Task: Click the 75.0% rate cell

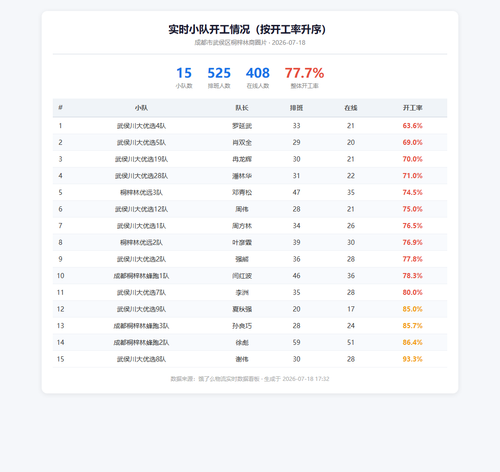Action: coord(412,209)
